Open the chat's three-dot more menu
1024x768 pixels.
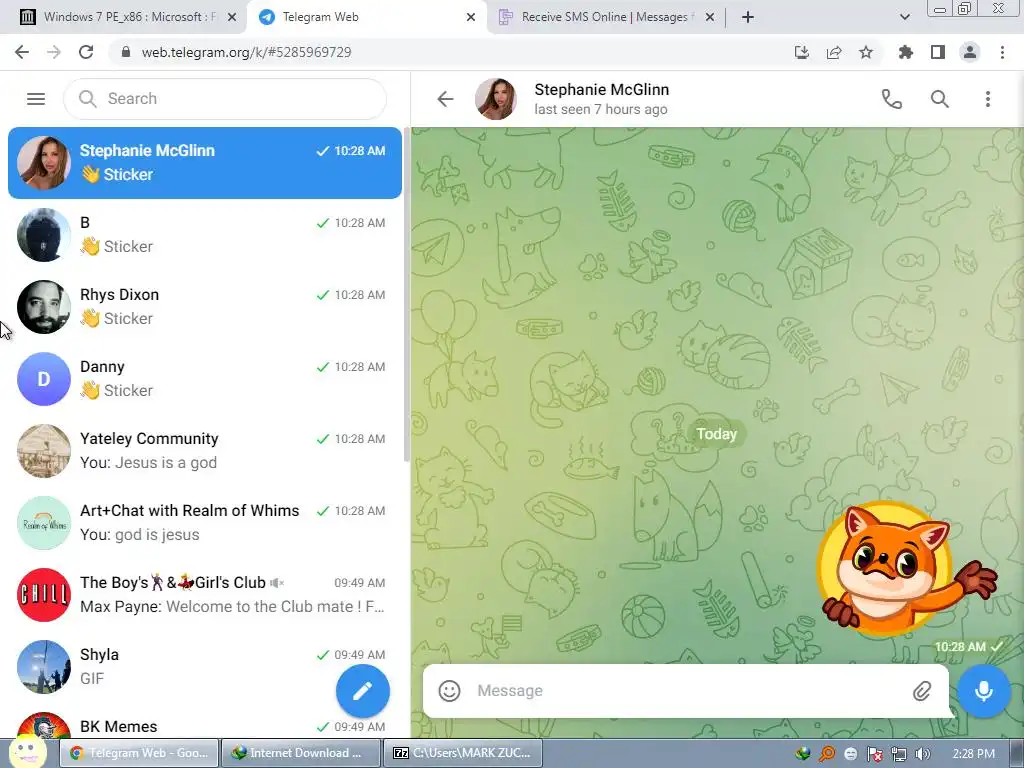(x=987, y=99)
